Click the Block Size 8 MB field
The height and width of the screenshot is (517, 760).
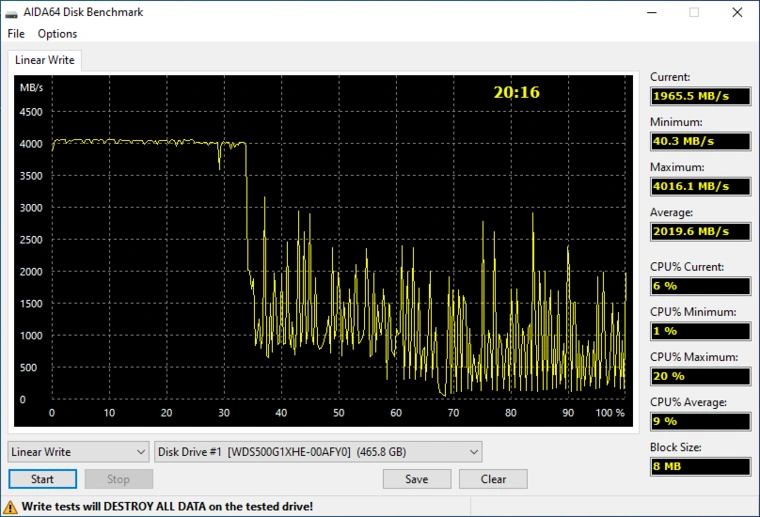700,466
